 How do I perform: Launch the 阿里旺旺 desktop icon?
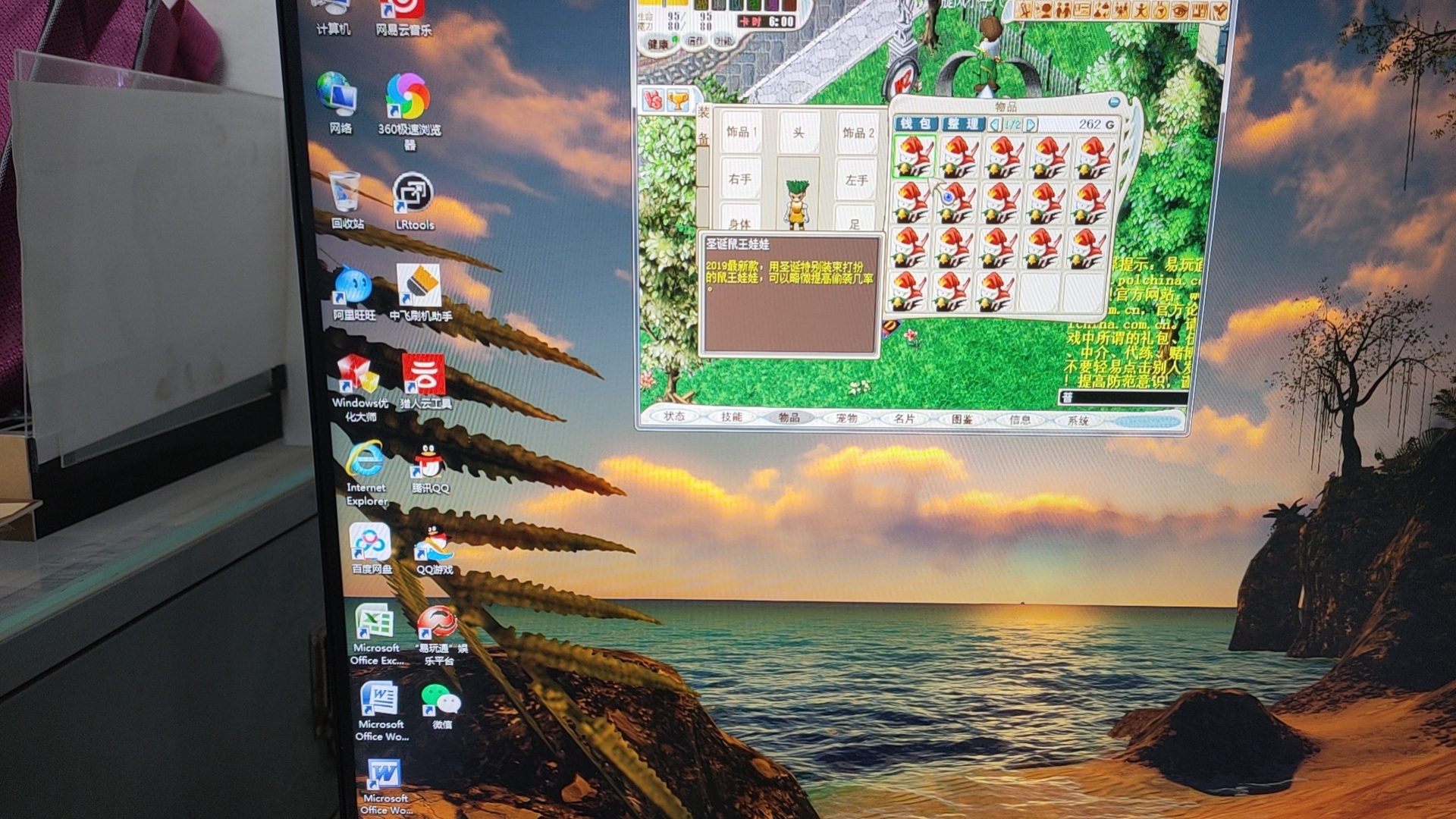(353, 293)
